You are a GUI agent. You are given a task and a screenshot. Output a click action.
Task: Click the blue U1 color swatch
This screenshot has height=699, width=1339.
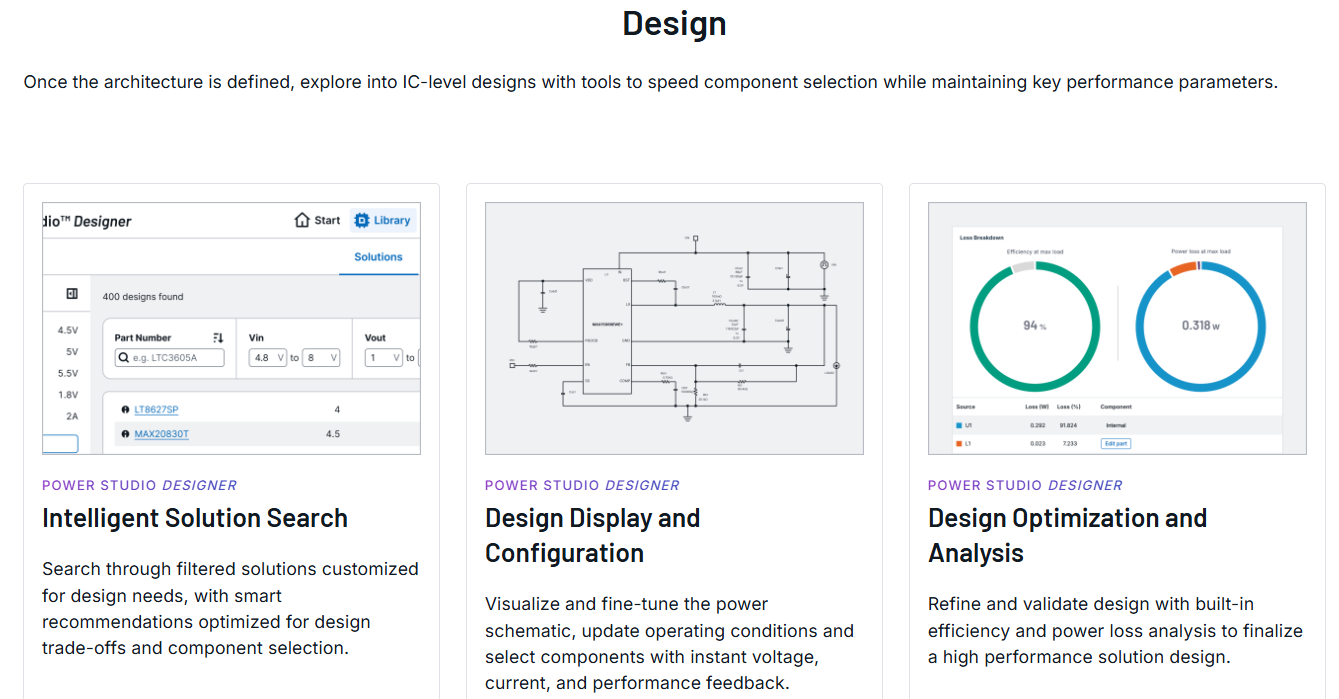point(960,426)
